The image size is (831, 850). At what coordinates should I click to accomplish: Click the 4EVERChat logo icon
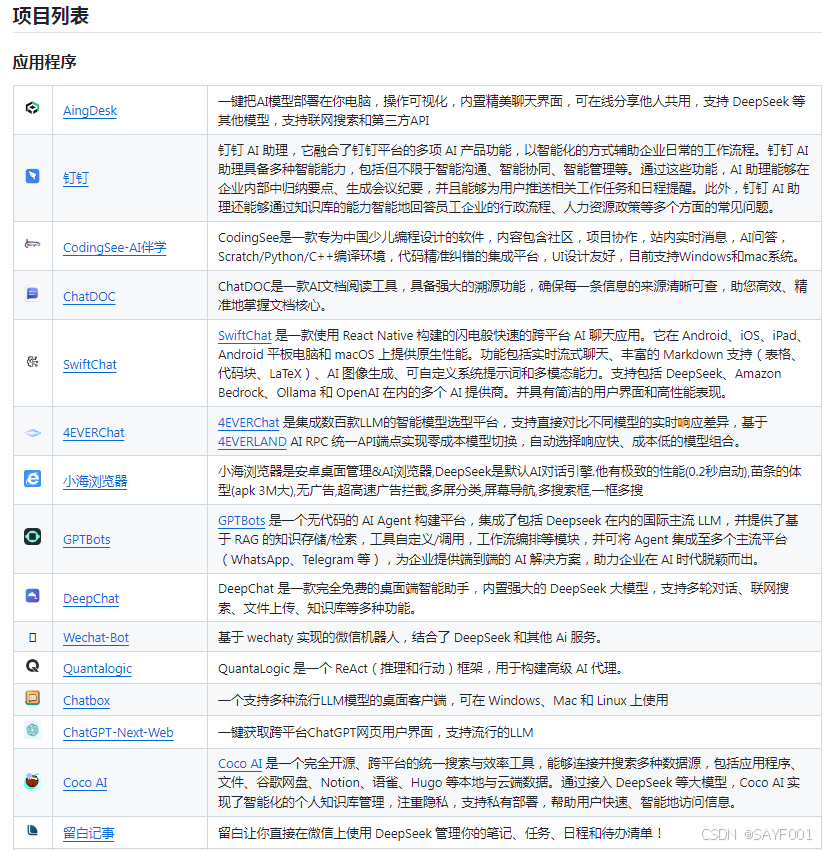click(x=33, y=433)
